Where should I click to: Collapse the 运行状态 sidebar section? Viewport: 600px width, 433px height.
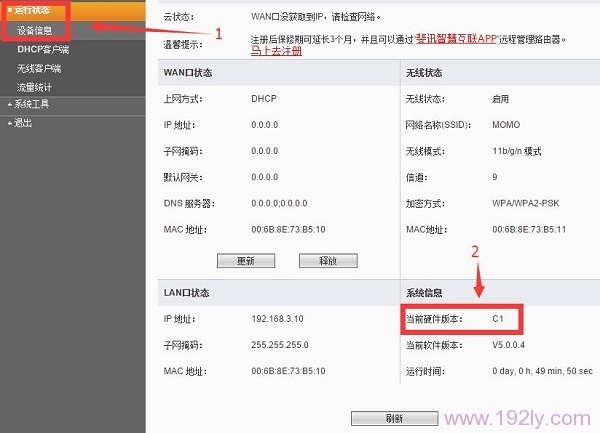tap(30, 11)
